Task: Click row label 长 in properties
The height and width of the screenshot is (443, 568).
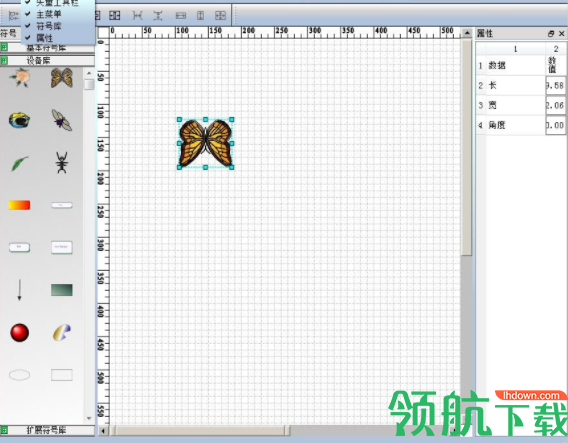Action: click(x=515, y=85)
